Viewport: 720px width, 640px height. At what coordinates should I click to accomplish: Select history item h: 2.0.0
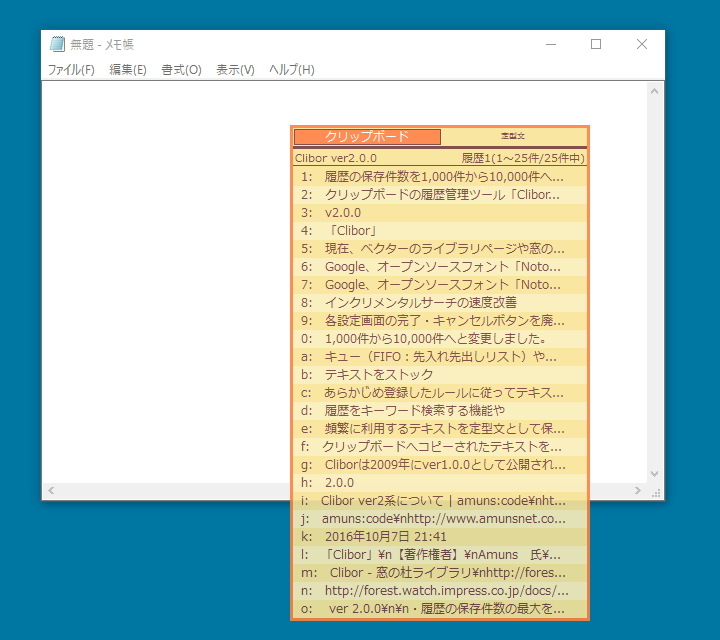(x=440, y=483)
